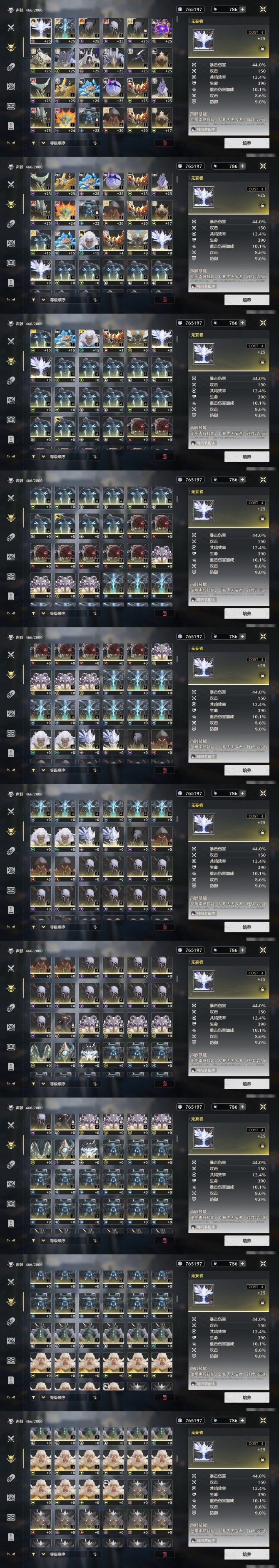Click the red trash delete icon in topmost panel
Image resolution: width=279 pixels, height=1568 pixels.
(x=164, y=143)
